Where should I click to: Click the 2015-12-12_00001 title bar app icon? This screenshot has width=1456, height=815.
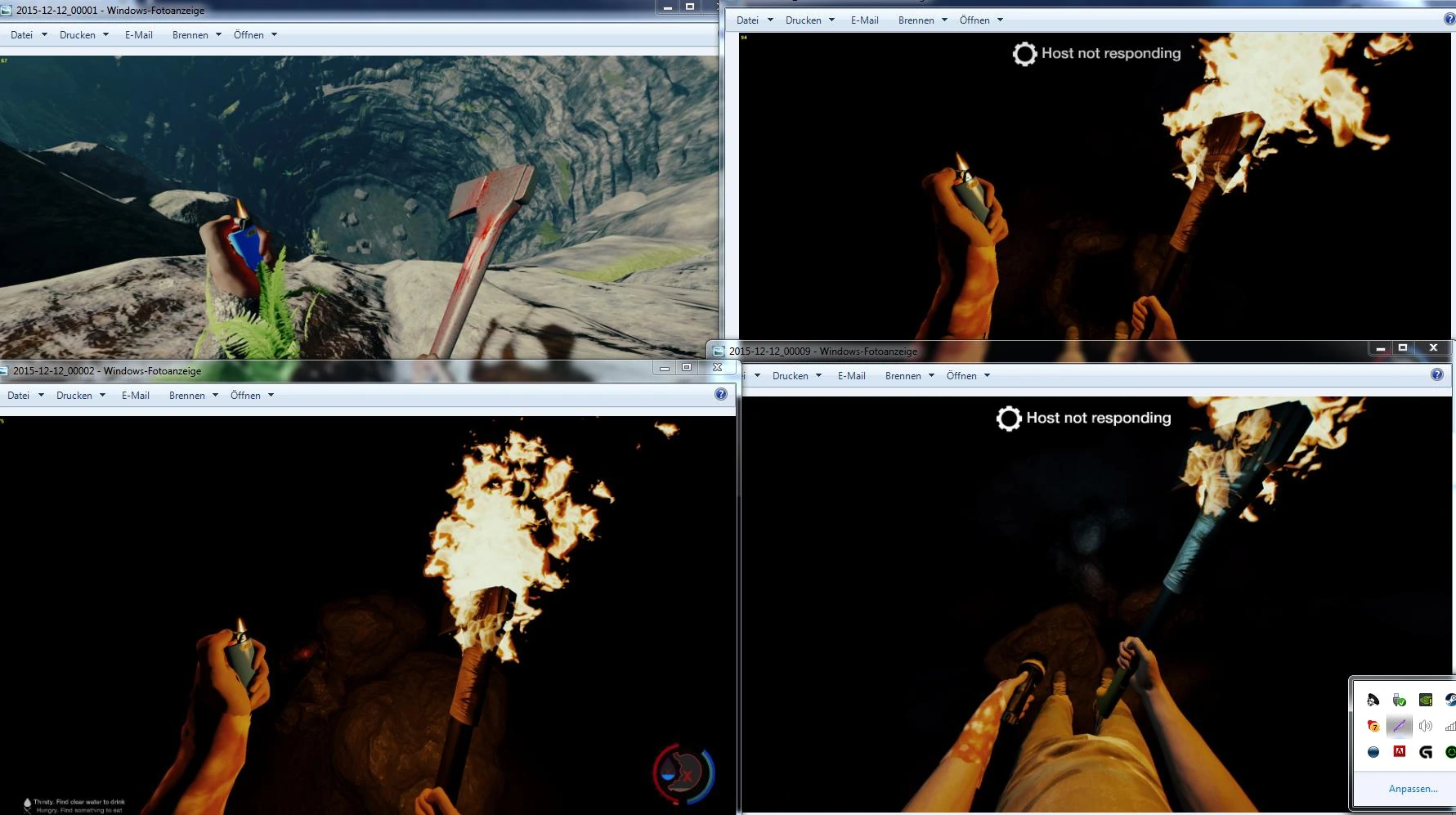[x=5, y=11]
